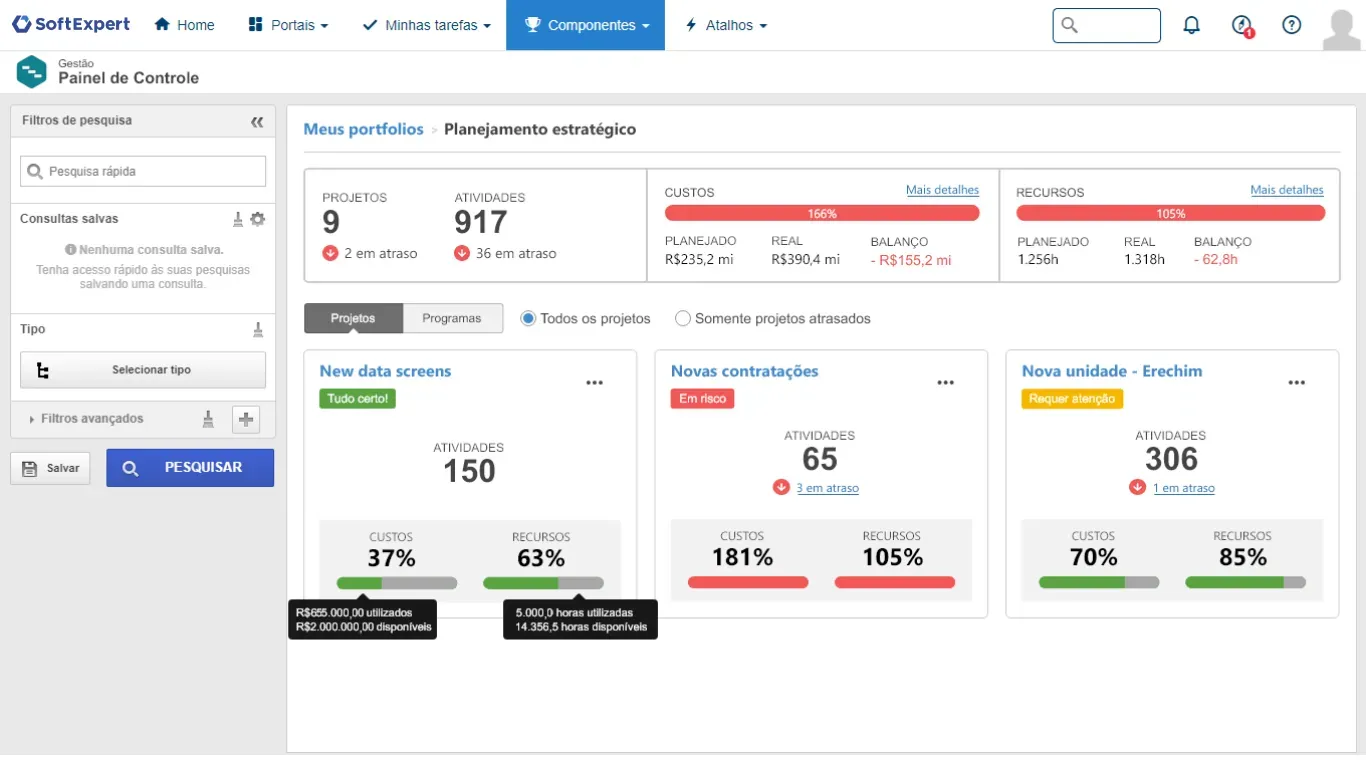Open saved queries settings gear
The width and height of the screenshot is (1366, 768).
pos(258,219)
